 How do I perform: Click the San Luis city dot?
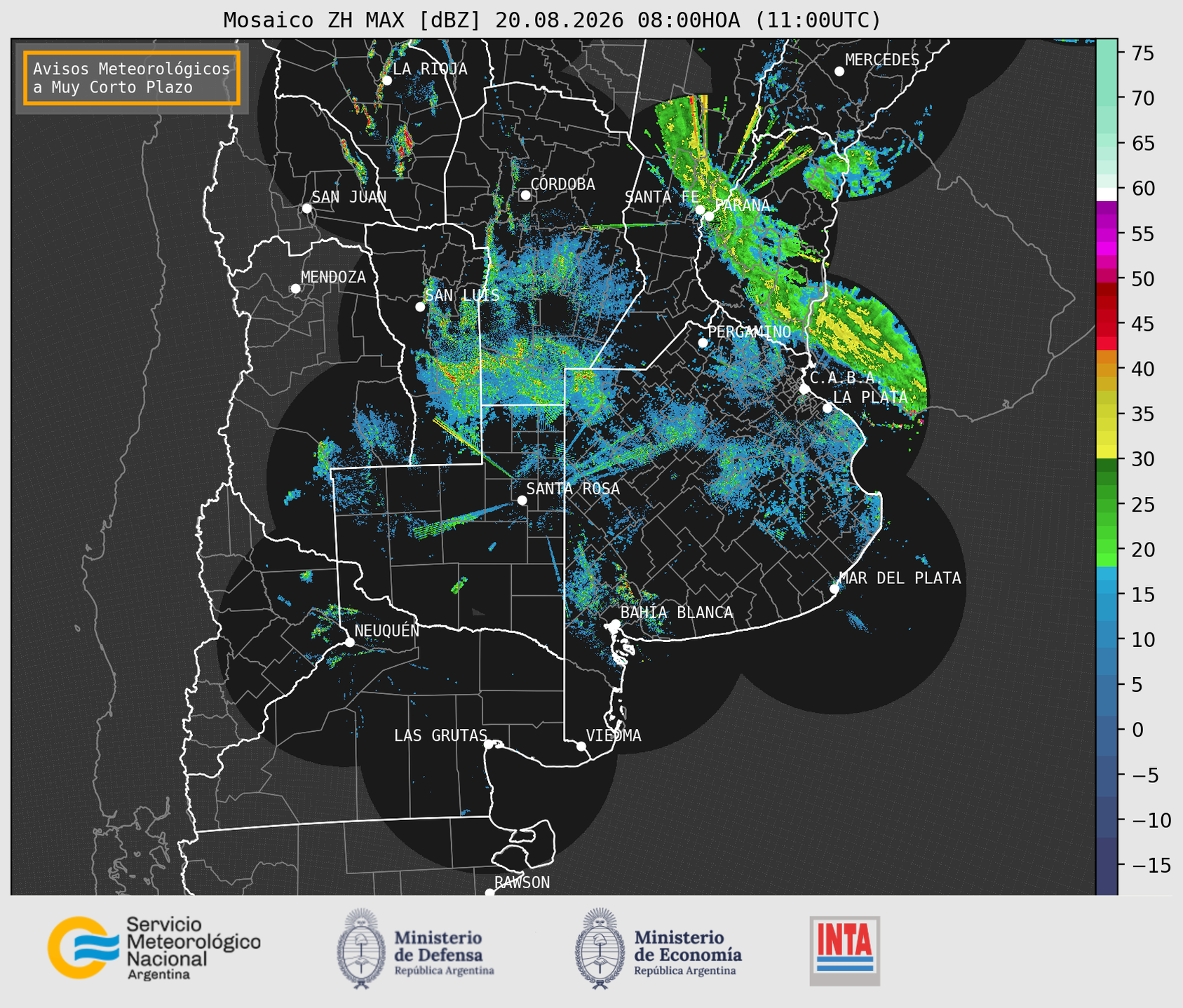click(x=420, y=307)
